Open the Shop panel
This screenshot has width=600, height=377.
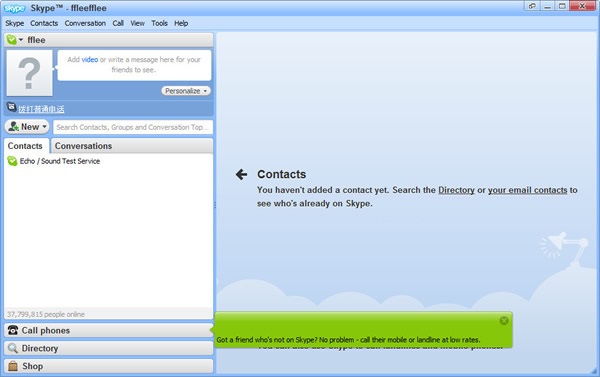(x=108, y=366)
